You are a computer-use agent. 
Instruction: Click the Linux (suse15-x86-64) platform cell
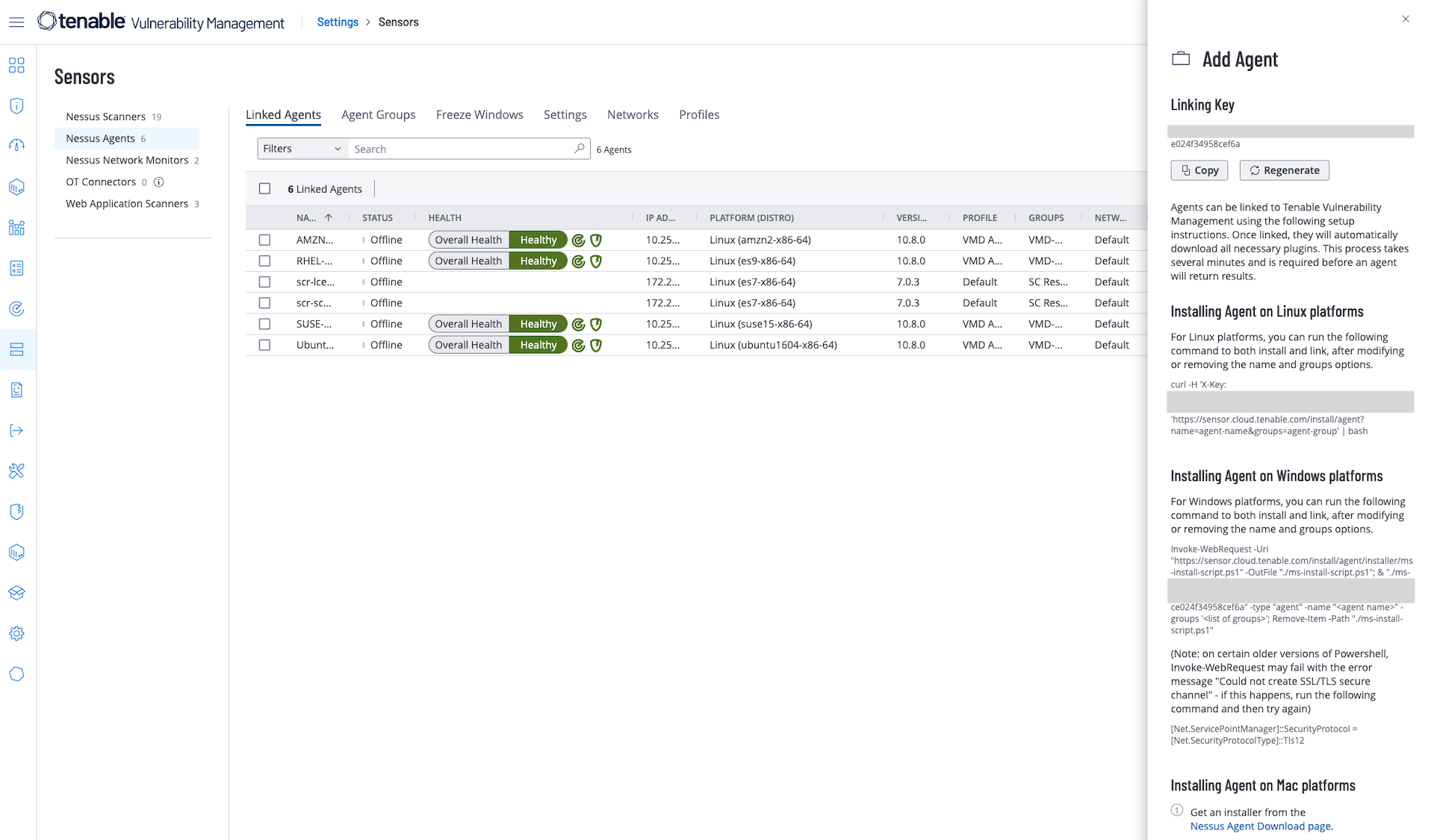point(760,324)
